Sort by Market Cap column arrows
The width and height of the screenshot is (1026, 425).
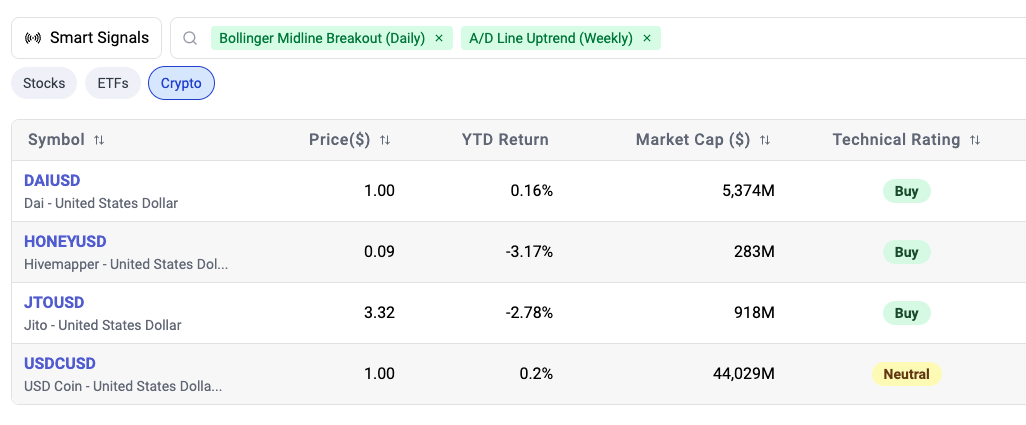[765, 140]
